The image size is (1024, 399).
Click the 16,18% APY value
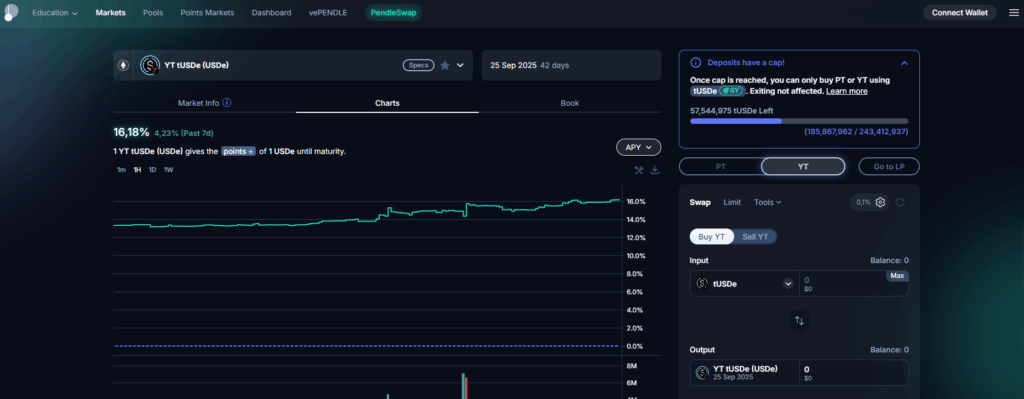(131, 133)
